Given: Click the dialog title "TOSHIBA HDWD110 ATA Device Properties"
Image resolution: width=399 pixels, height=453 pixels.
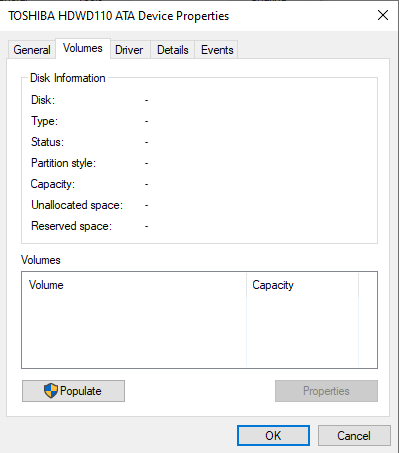Looking at the screenshot, I should click(119, 16).
